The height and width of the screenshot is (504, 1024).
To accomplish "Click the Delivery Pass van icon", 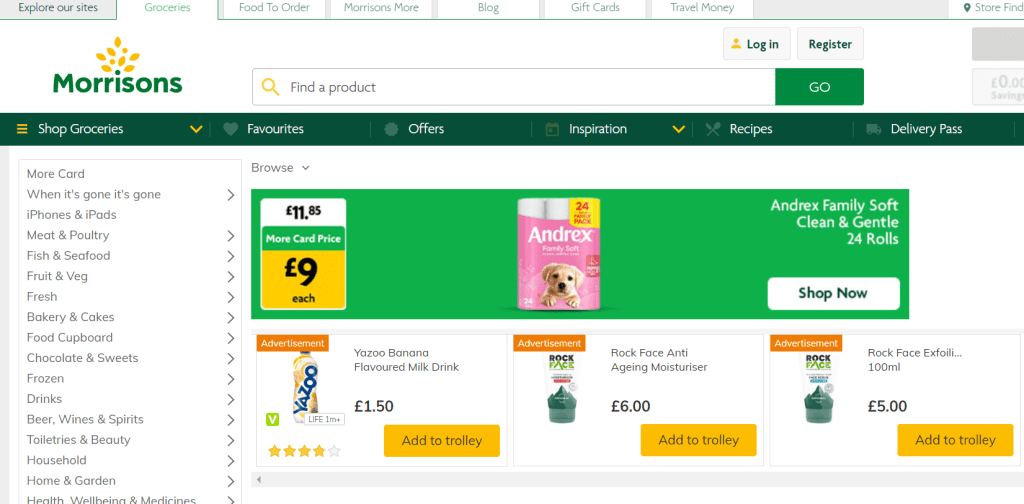I will click(874, 129).
